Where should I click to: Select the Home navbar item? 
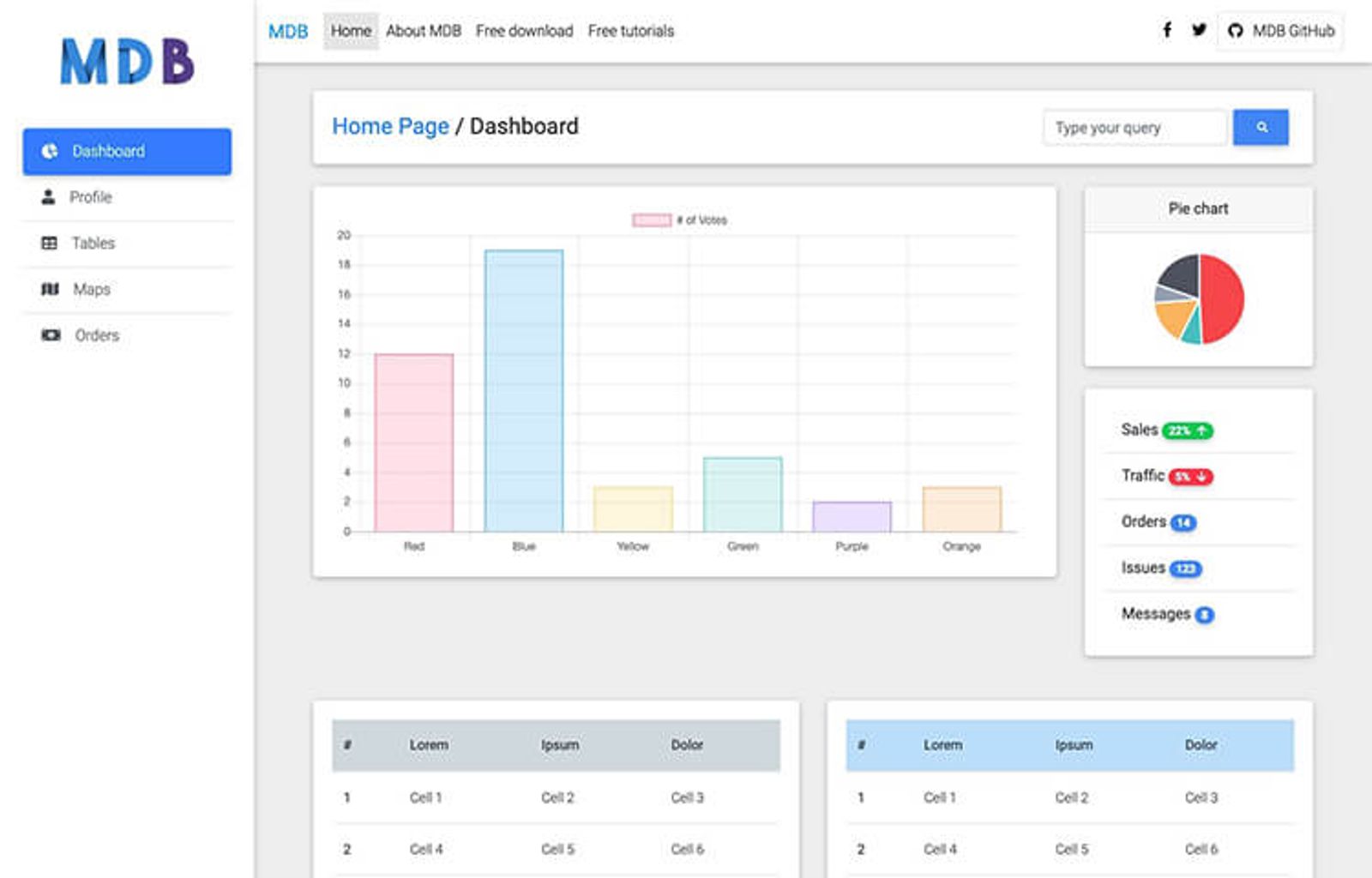click(x=351, y=31)
